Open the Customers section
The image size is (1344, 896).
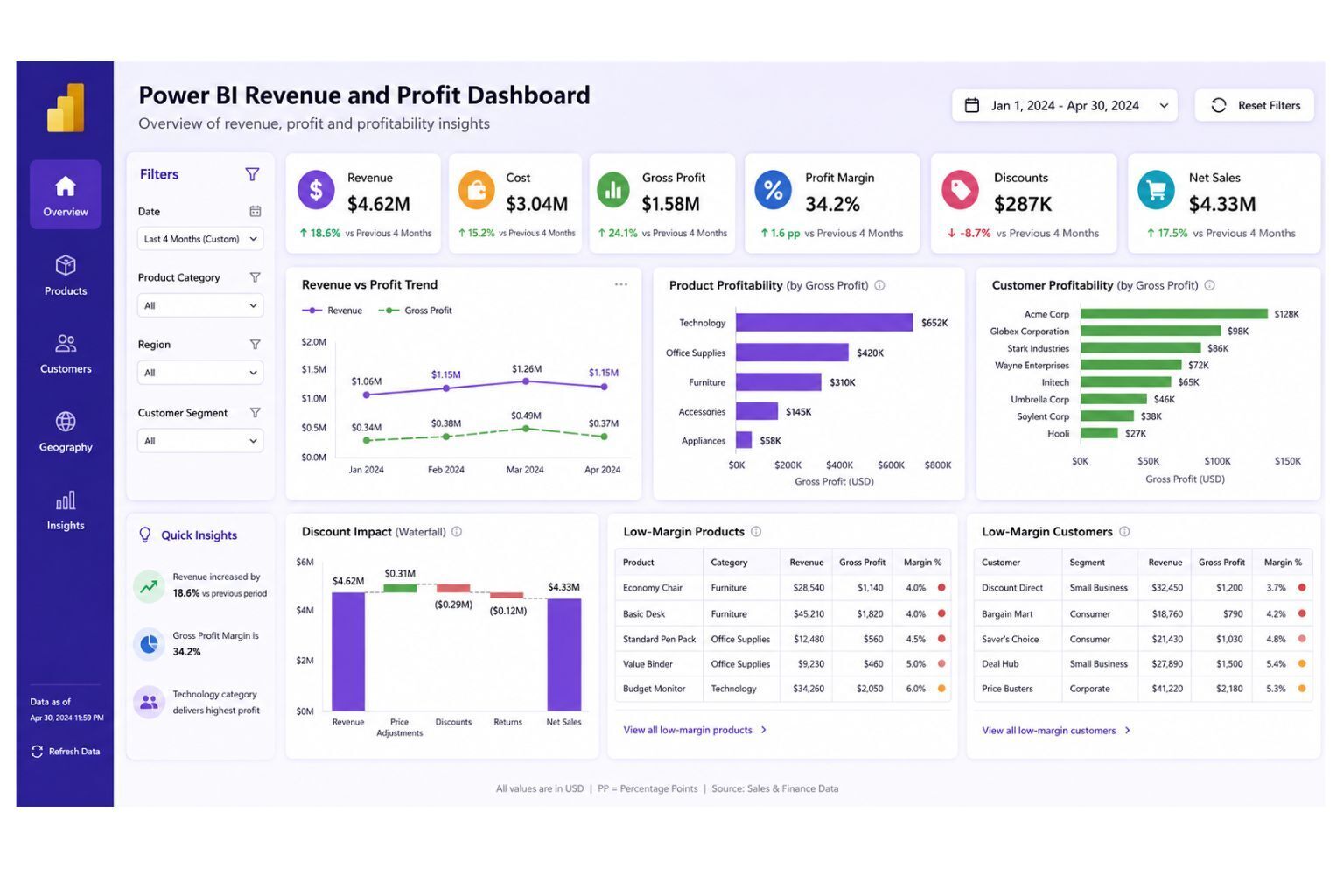[66, 353]
